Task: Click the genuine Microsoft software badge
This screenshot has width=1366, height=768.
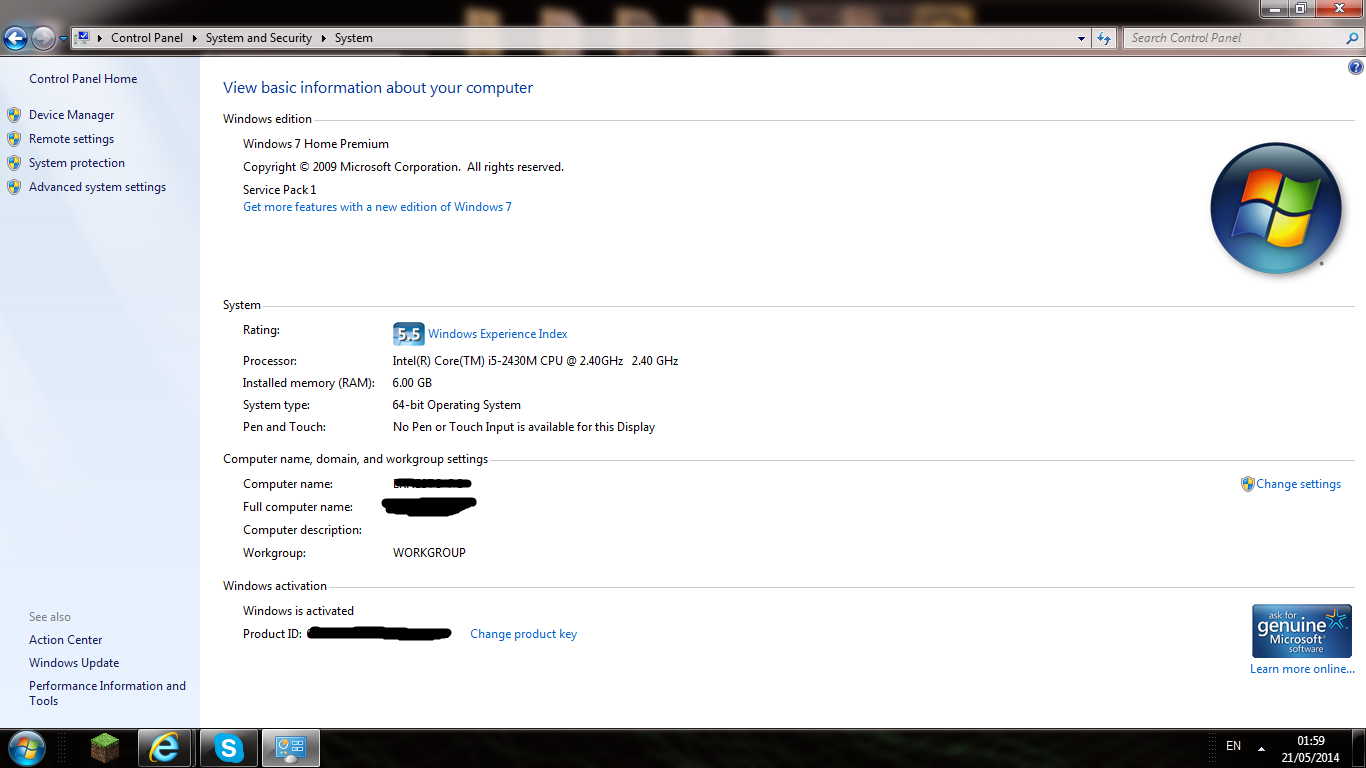Action: tap(1301, 631)
